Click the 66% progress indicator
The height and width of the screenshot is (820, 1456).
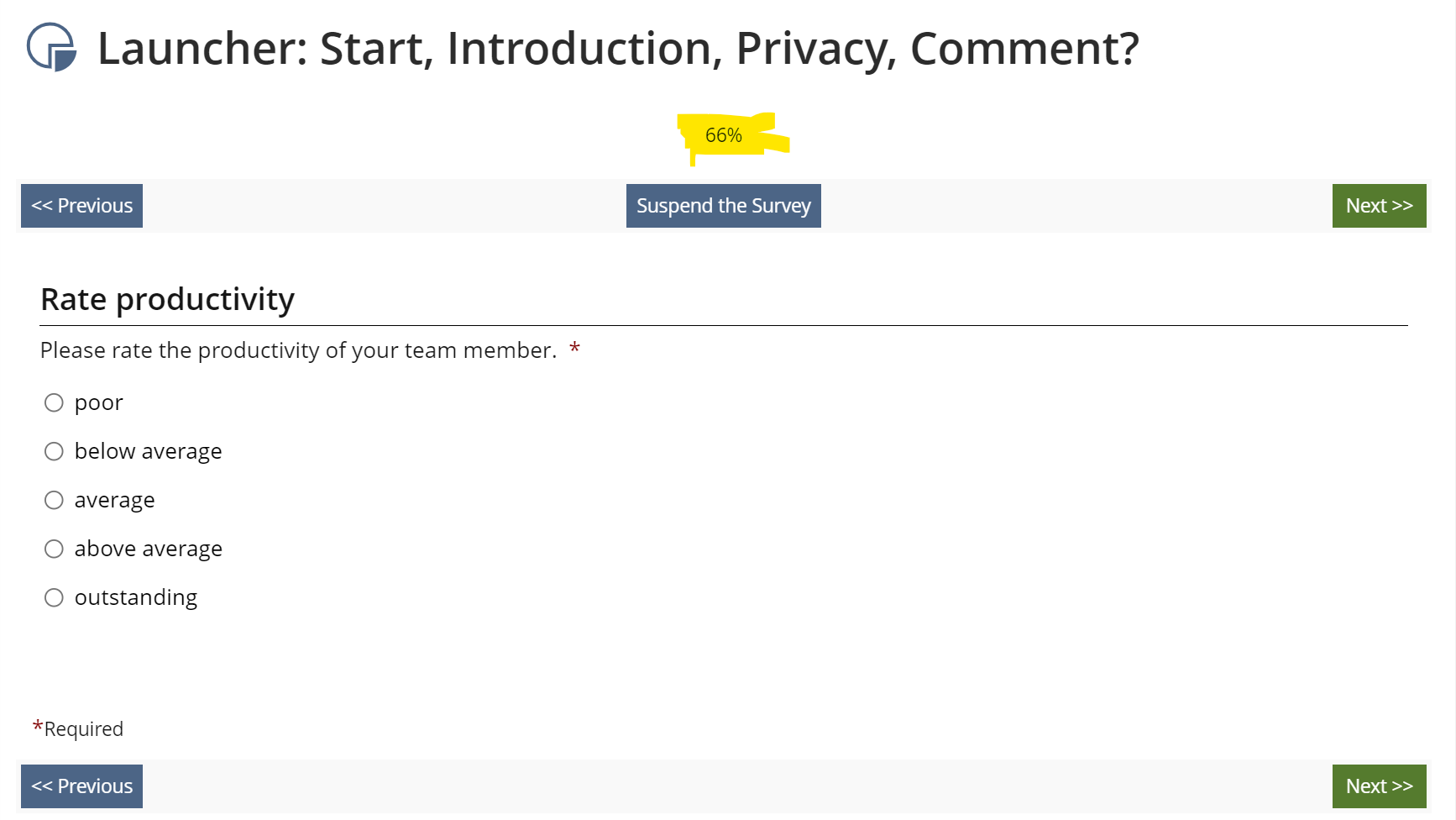(x=724, y=135)
